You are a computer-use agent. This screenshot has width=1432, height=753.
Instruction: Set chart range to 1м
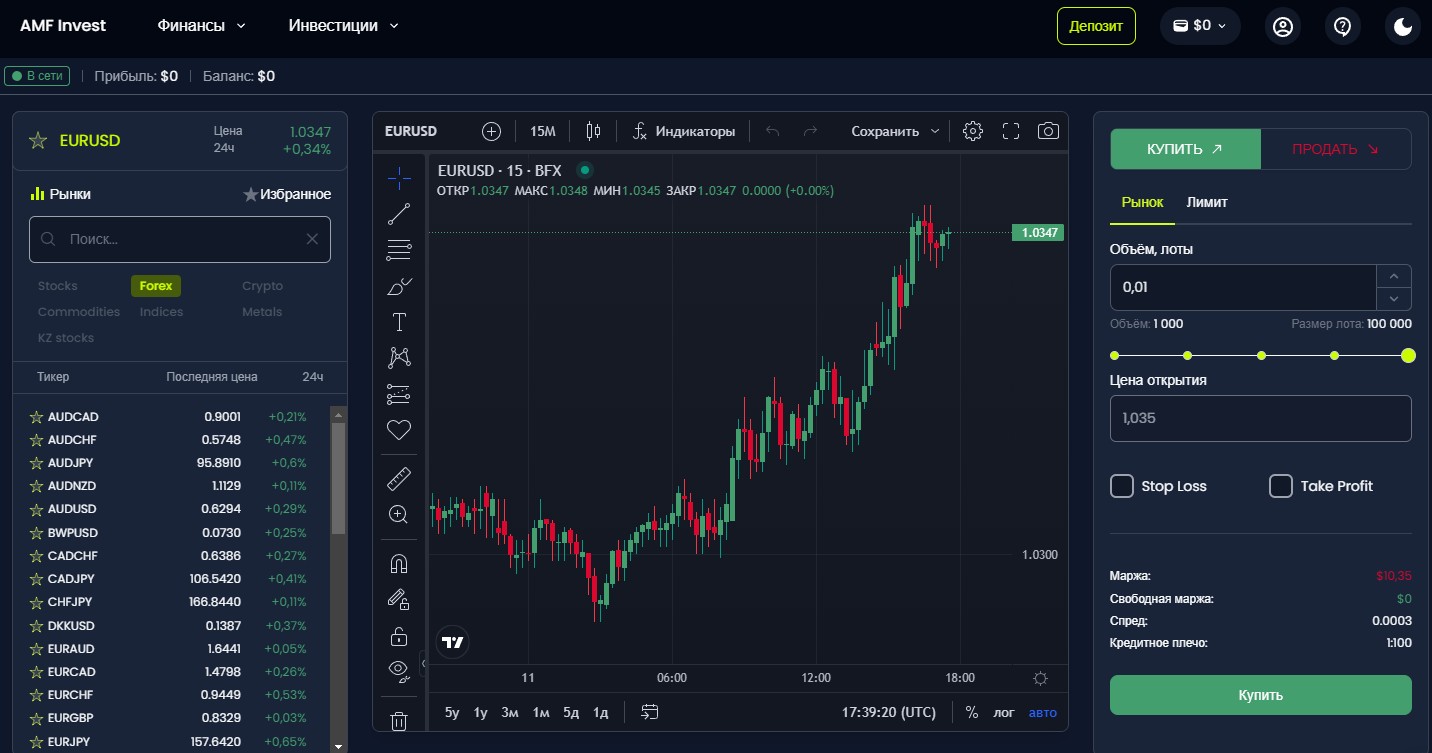[x=541, y=713]
